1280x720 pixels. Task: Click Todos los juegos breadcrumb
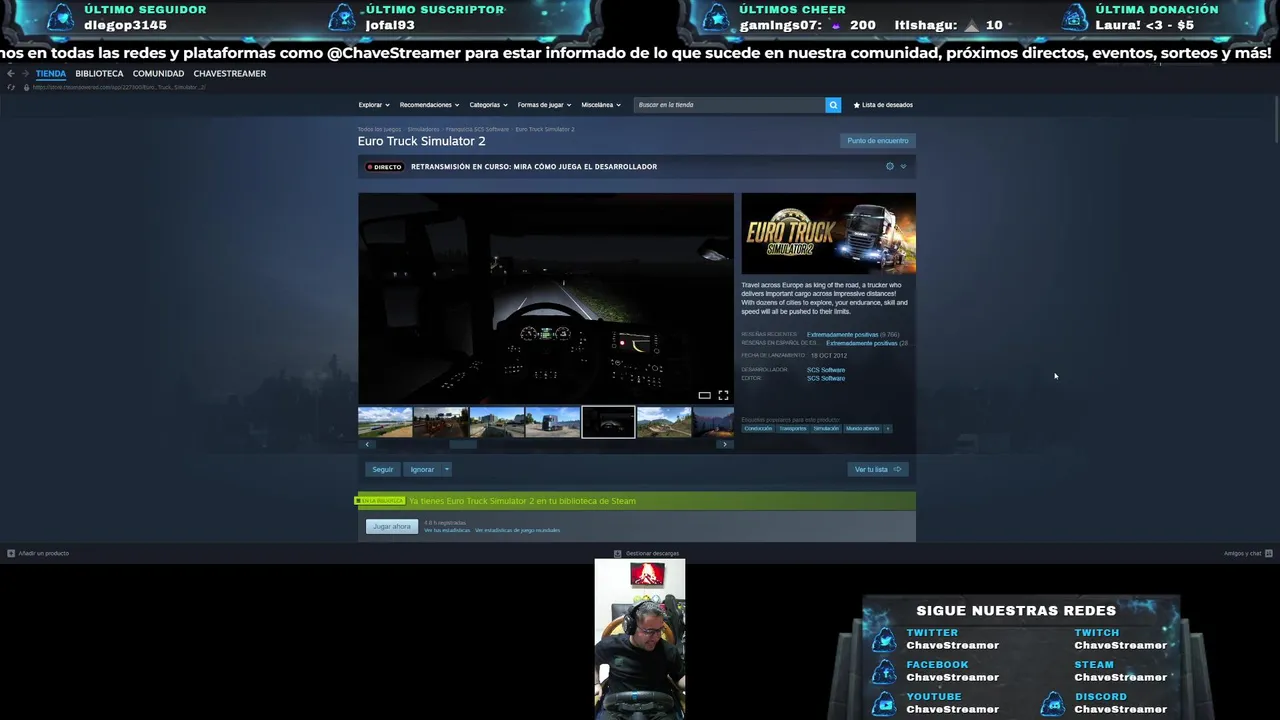click(x=379, y=129)
